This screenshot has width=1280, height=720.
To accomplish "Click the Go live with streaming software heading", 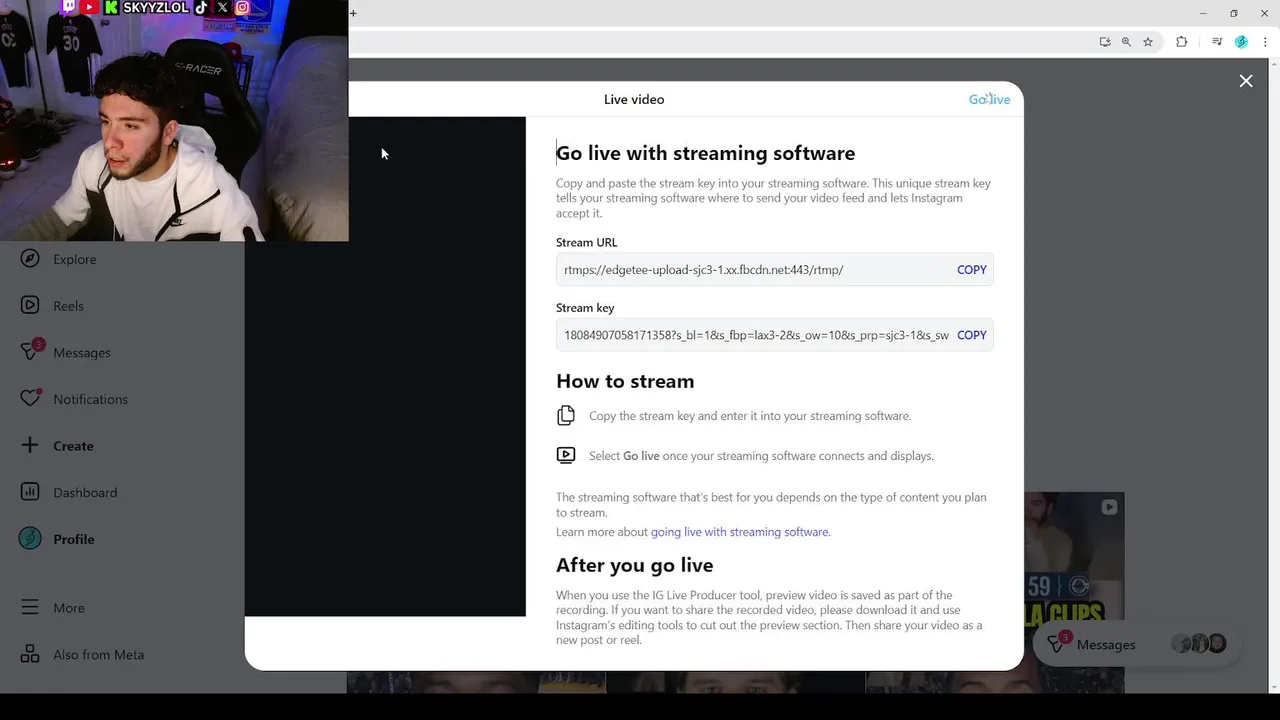I will coord(705,153).
